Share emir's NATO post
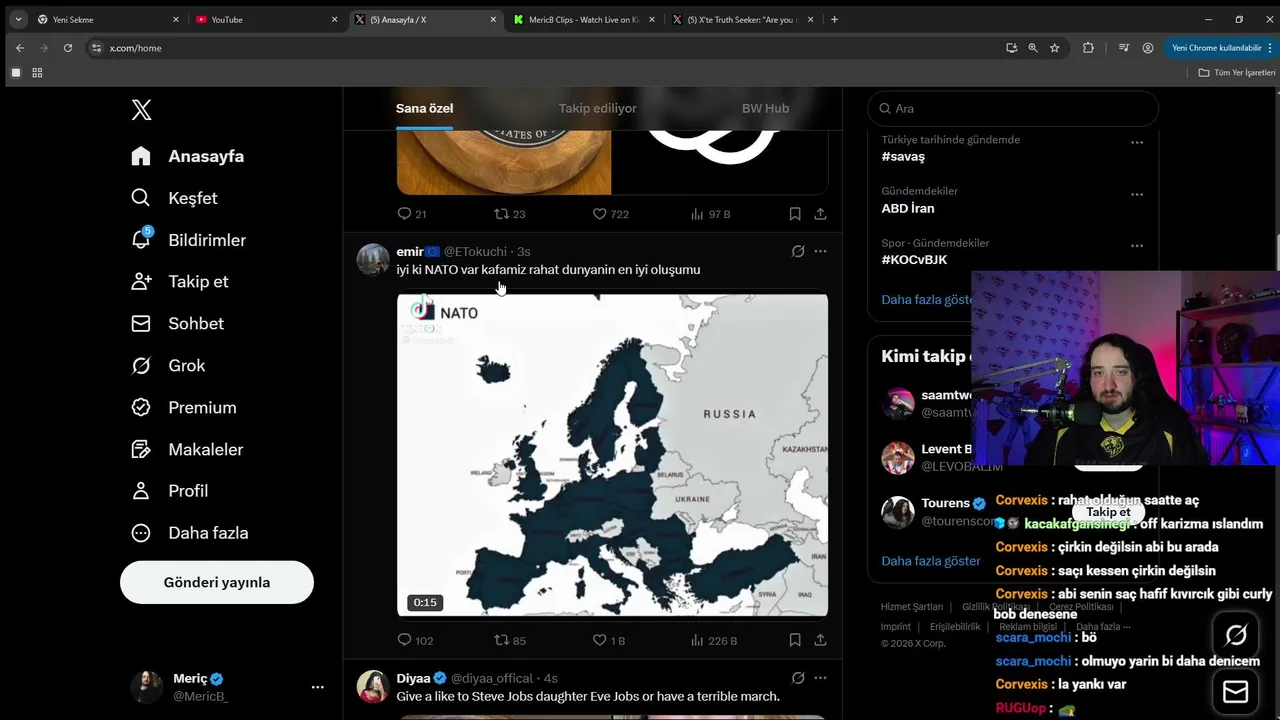1280x720 pixels. point(820,640)
